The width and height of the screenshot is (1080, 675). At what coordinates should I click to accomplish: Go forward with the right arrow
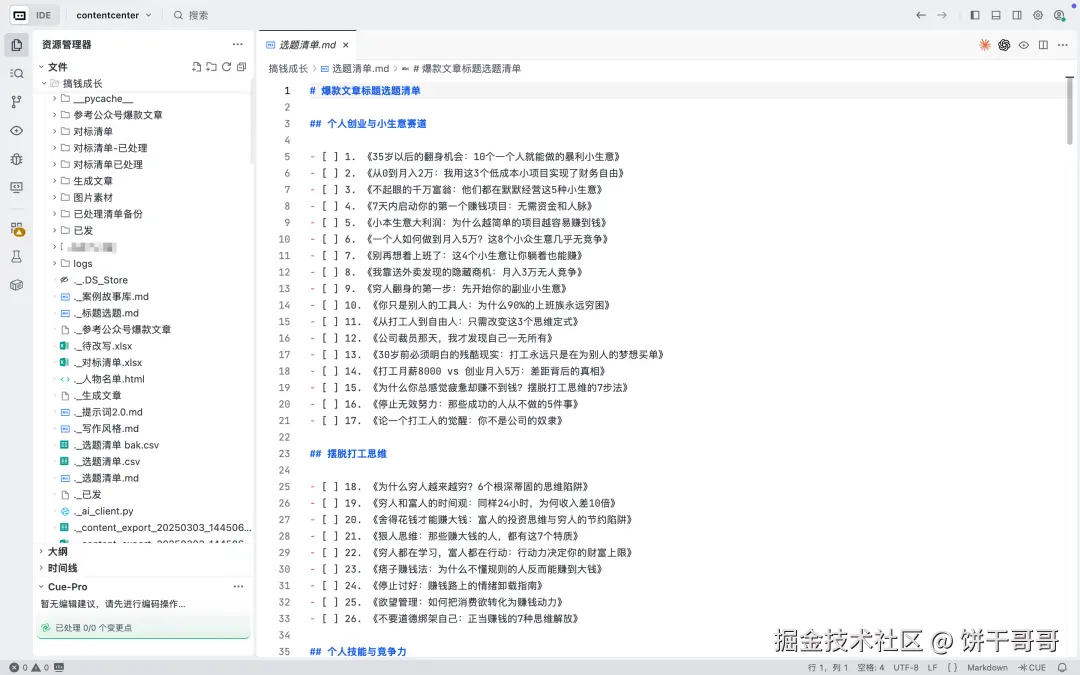(942, 15)
